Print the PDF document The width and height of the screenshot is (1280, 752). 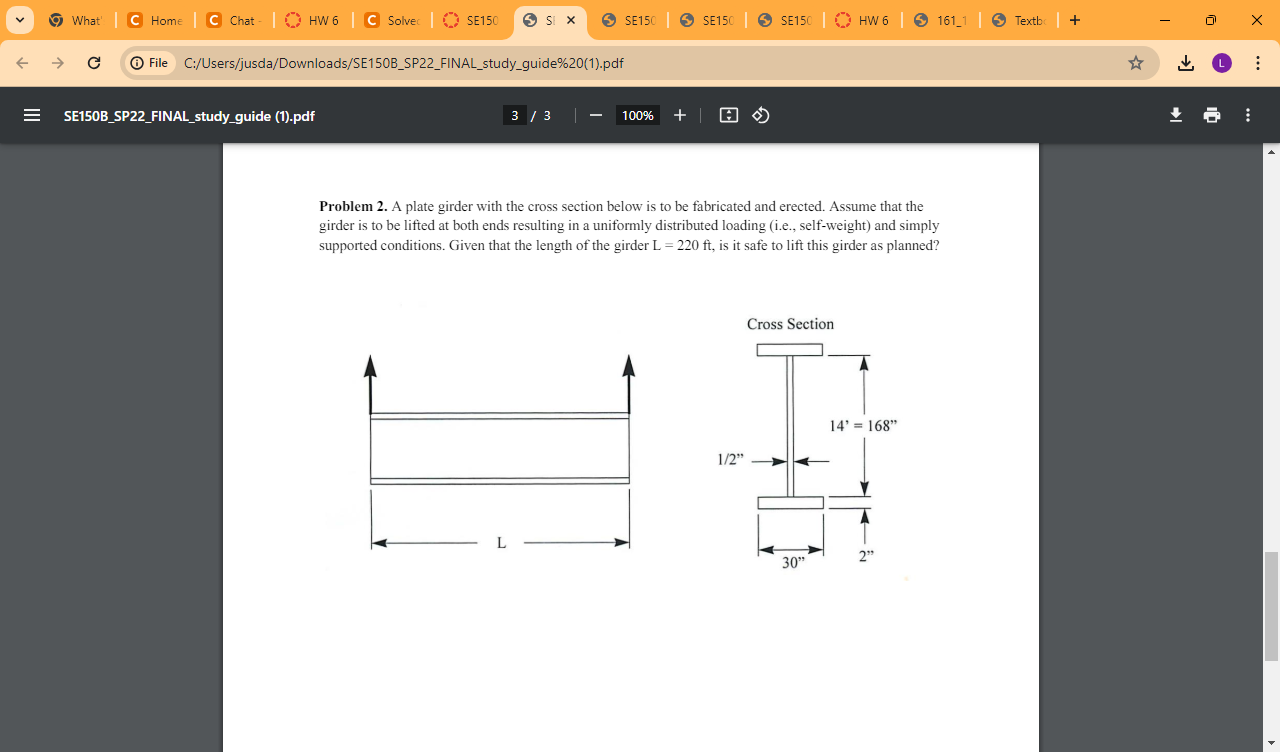click(x=1212, y=115)
